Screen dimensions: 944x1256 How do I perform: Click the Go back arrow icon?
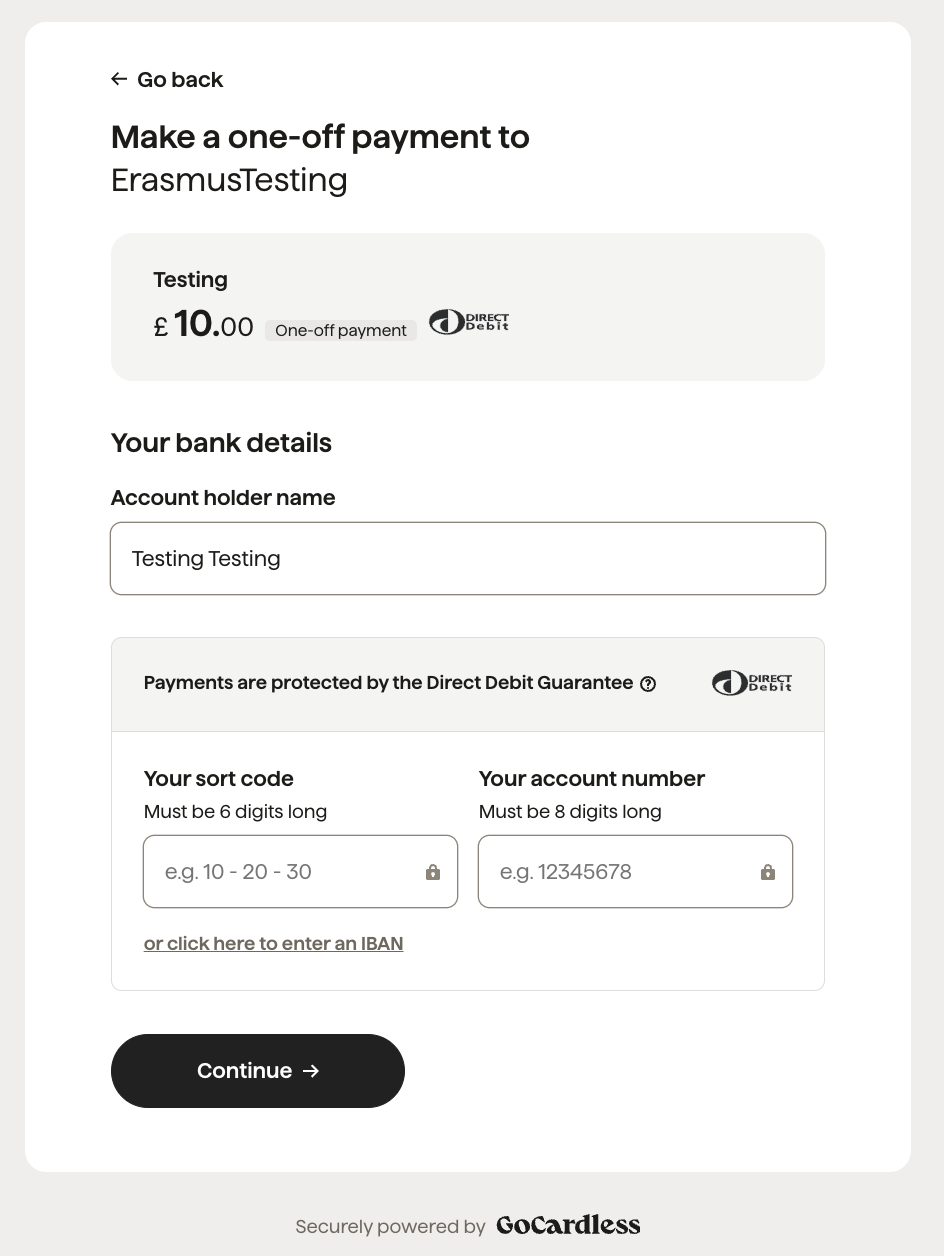(x=119, y=79)
